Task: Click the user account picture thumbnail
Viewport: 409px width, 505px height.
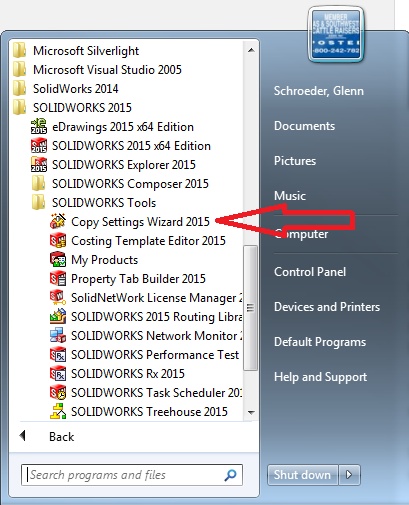Action: (336, 35)
